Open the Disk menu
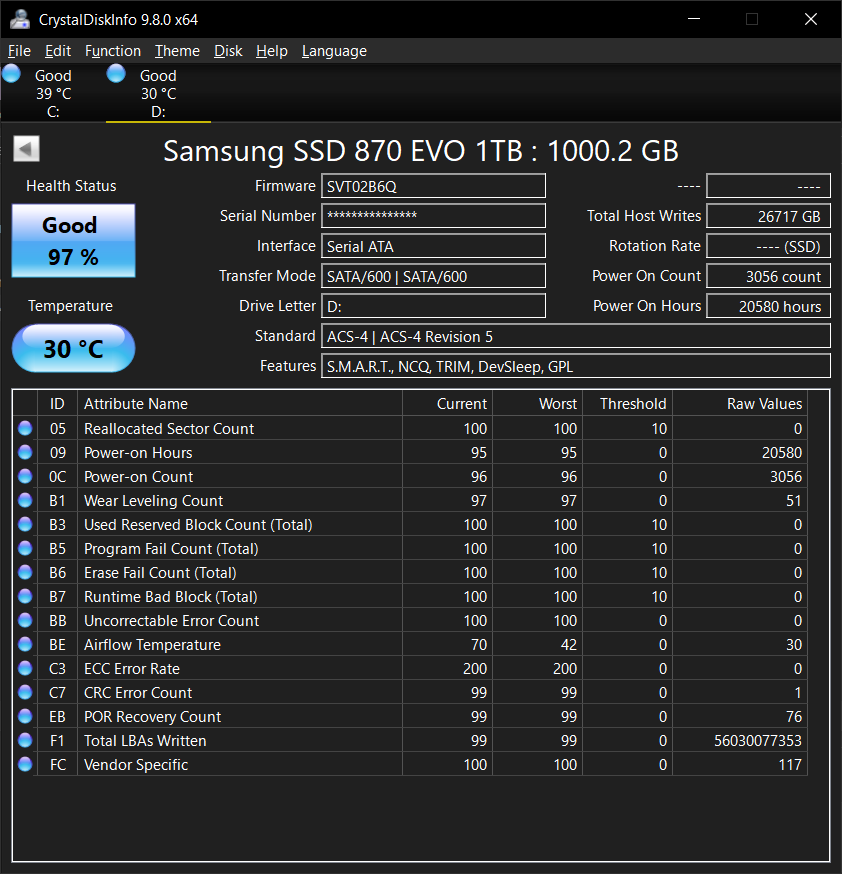842x874 pixels. (x=228, y=51)
